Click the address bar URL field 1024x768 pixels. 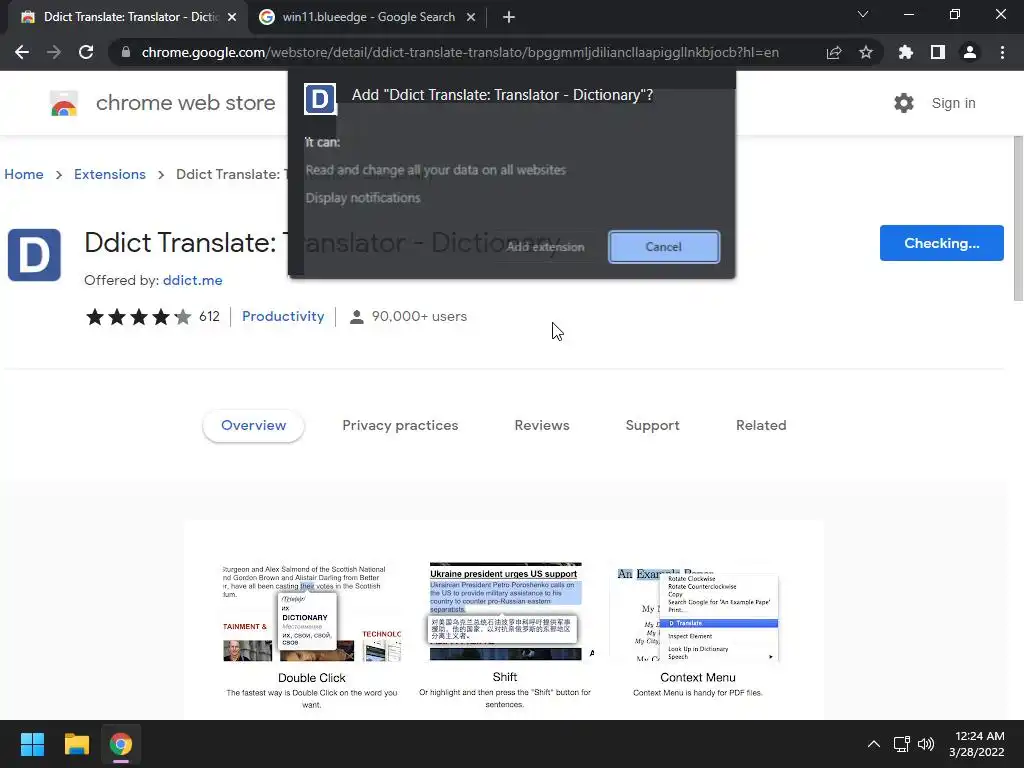click(x=460, y=52)
